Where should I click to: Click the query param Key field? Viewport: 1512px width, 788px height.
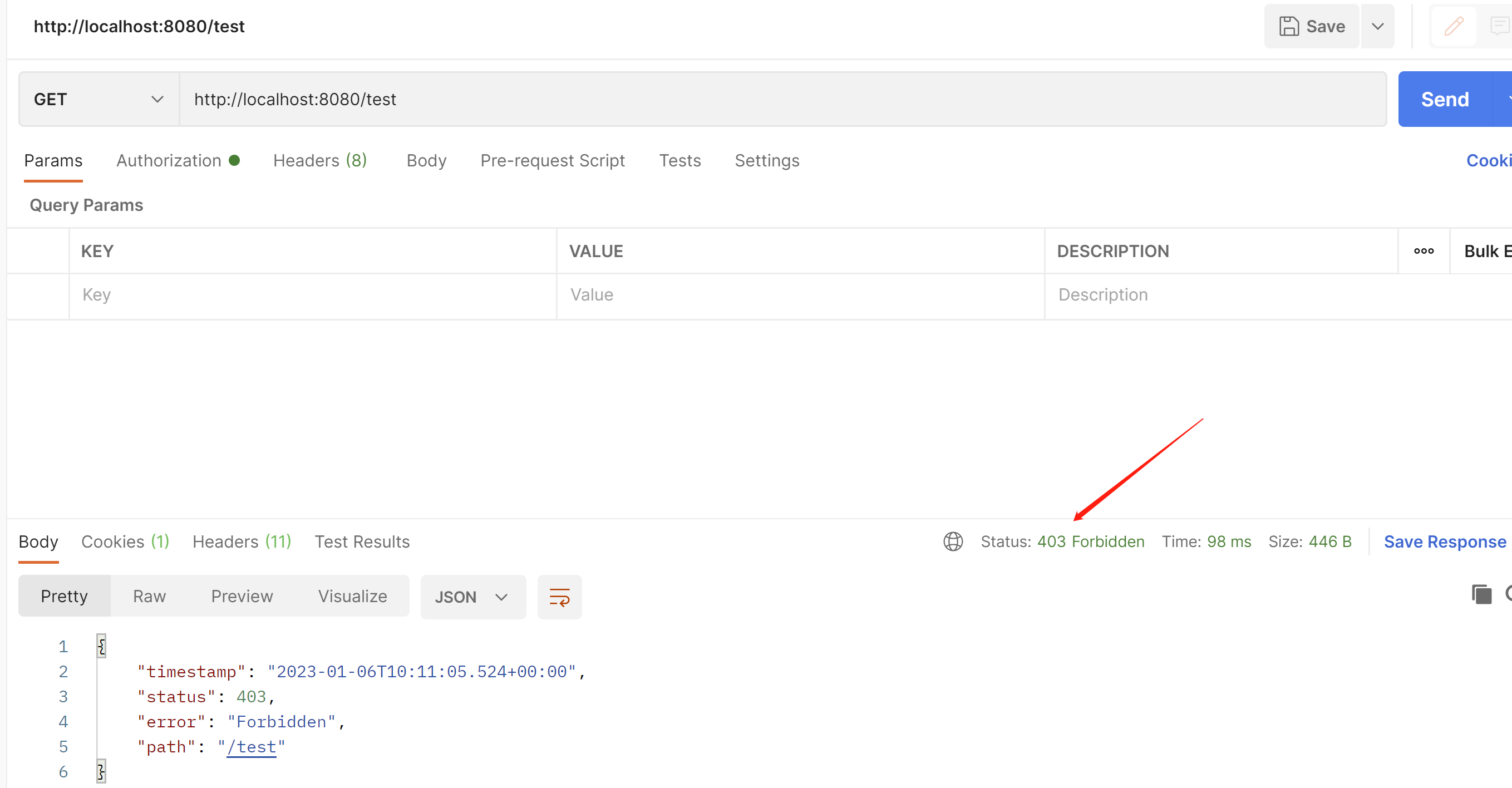coord(311,294)
